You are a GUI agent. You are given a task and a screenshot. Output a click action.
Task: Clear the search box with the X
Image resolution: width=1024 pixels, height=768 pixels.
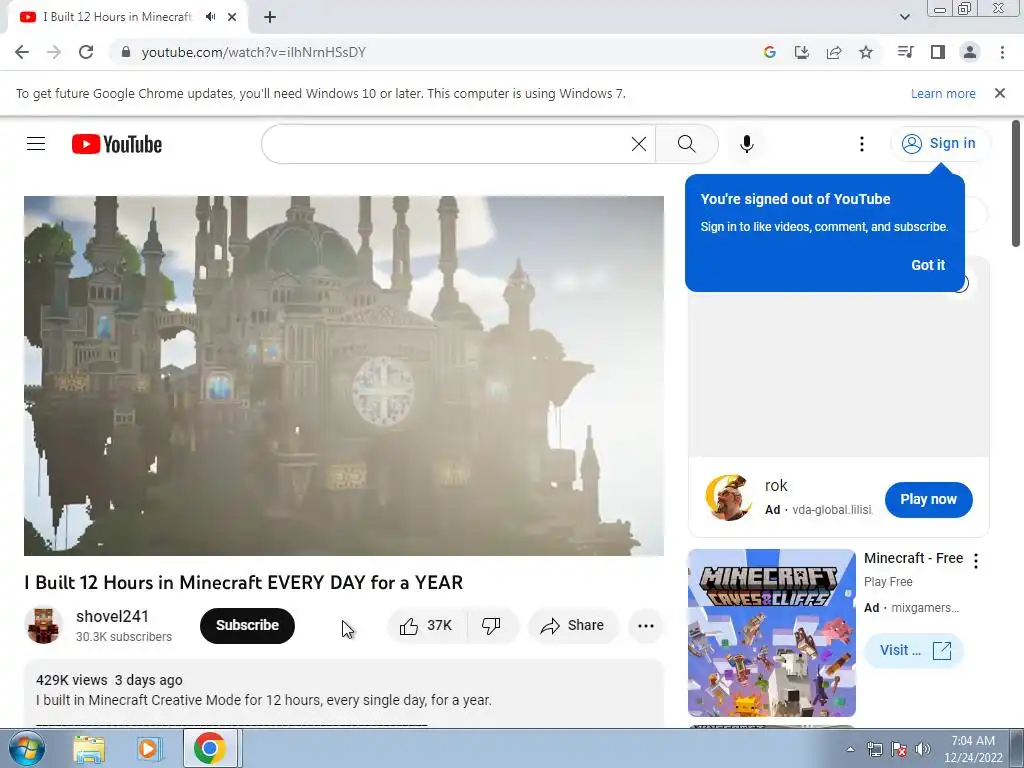639,144
